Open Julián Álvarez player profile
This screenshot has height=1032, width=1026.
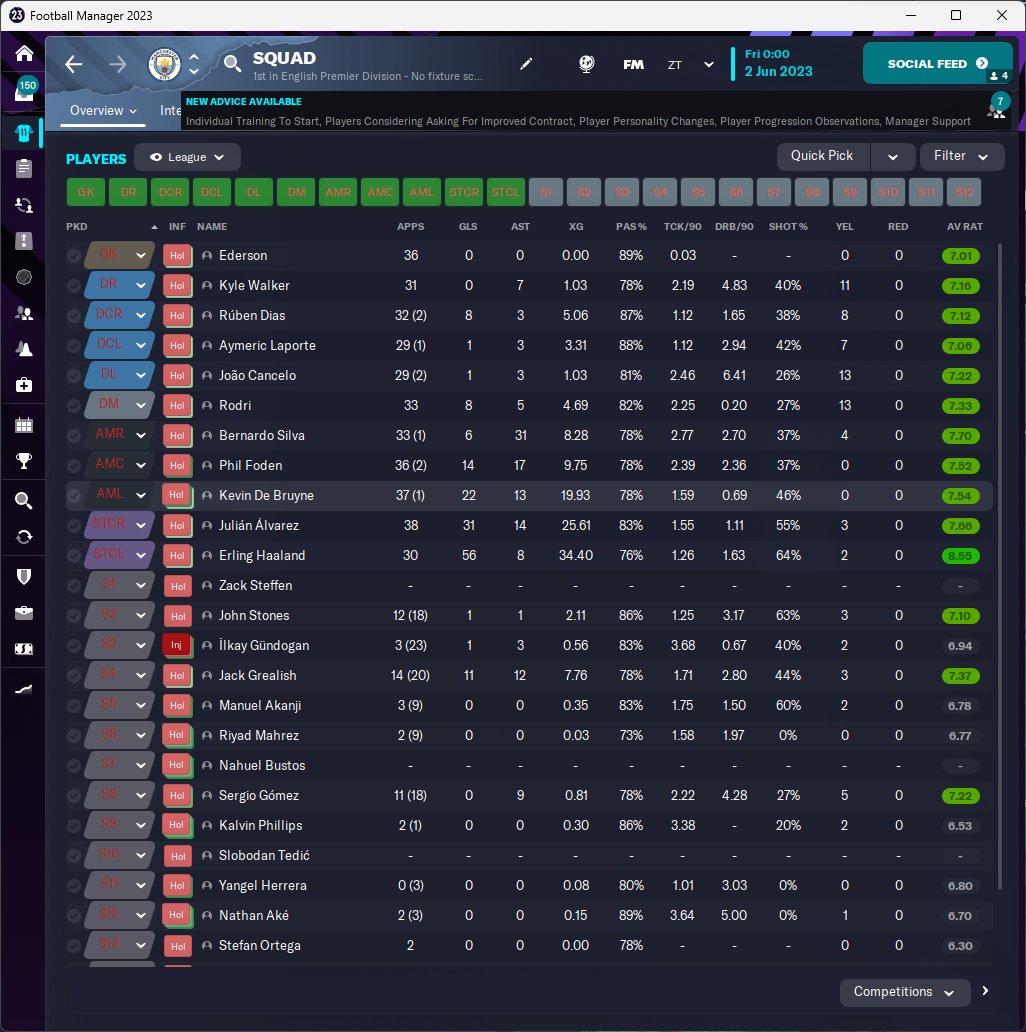pos(259,525)
